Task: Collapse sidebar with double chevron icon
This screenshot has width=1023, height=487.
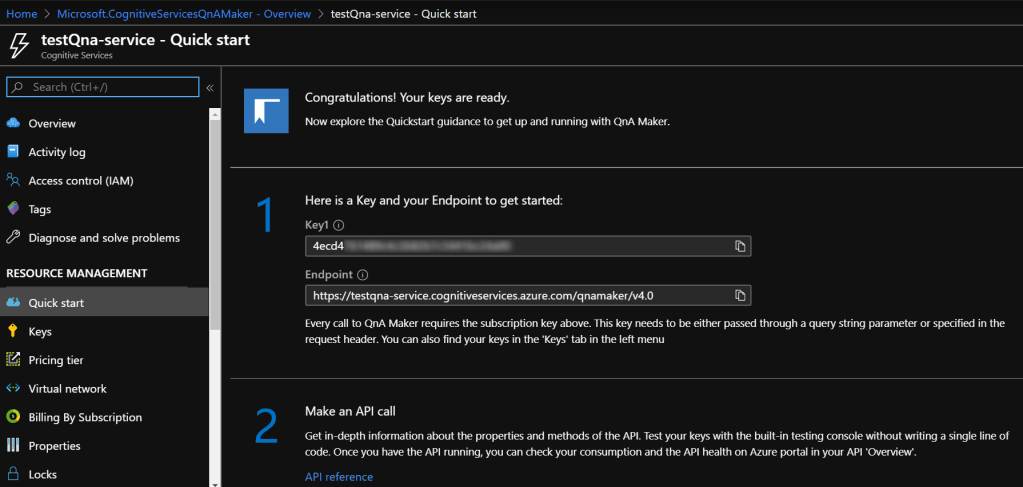Action: [210, 88]
